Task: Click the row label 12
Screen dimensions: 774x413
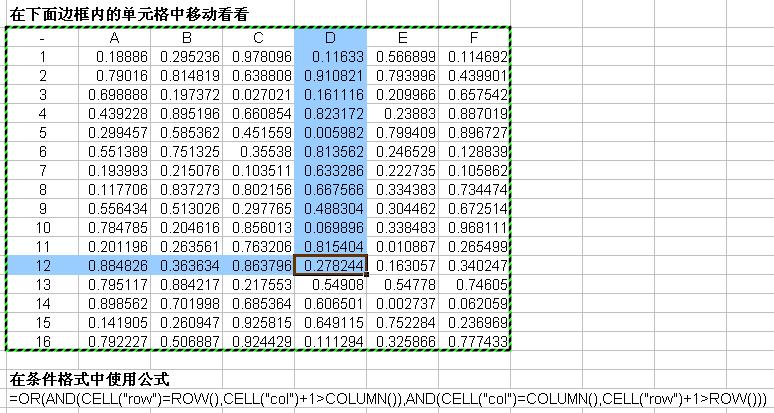Action: (42, 265)
